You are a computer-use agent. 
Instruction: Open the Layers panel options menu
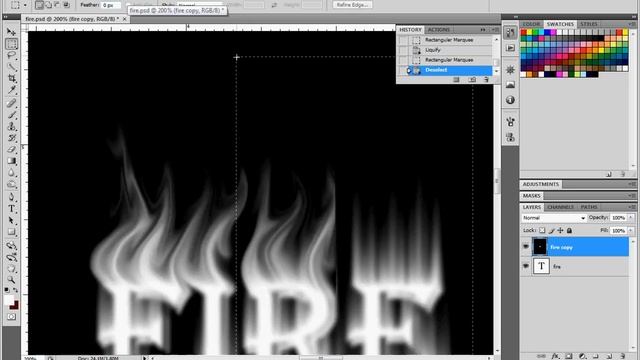(632, 207)
